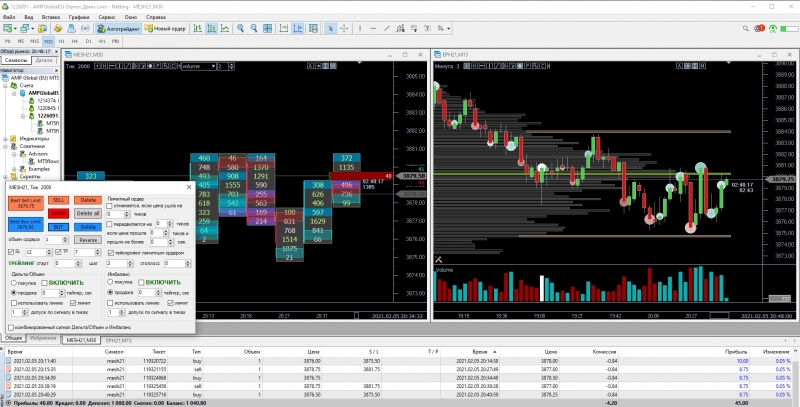Enable cancel-if-price-moved checkbox under limit order

pyautogui.click(x=110, y=206)
